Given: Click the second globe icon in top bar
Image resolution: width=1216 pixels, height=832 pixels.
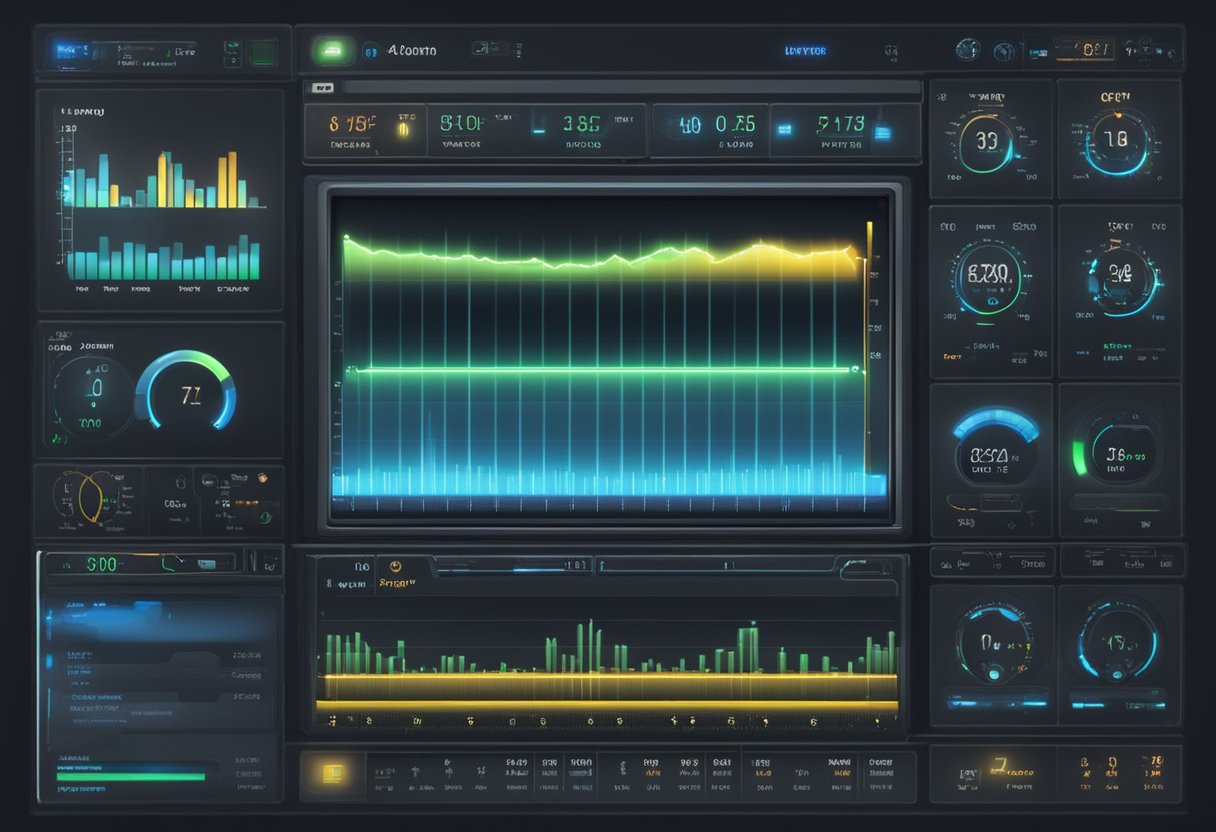Looking at the screenshot, I should (x=1003, y=50).
